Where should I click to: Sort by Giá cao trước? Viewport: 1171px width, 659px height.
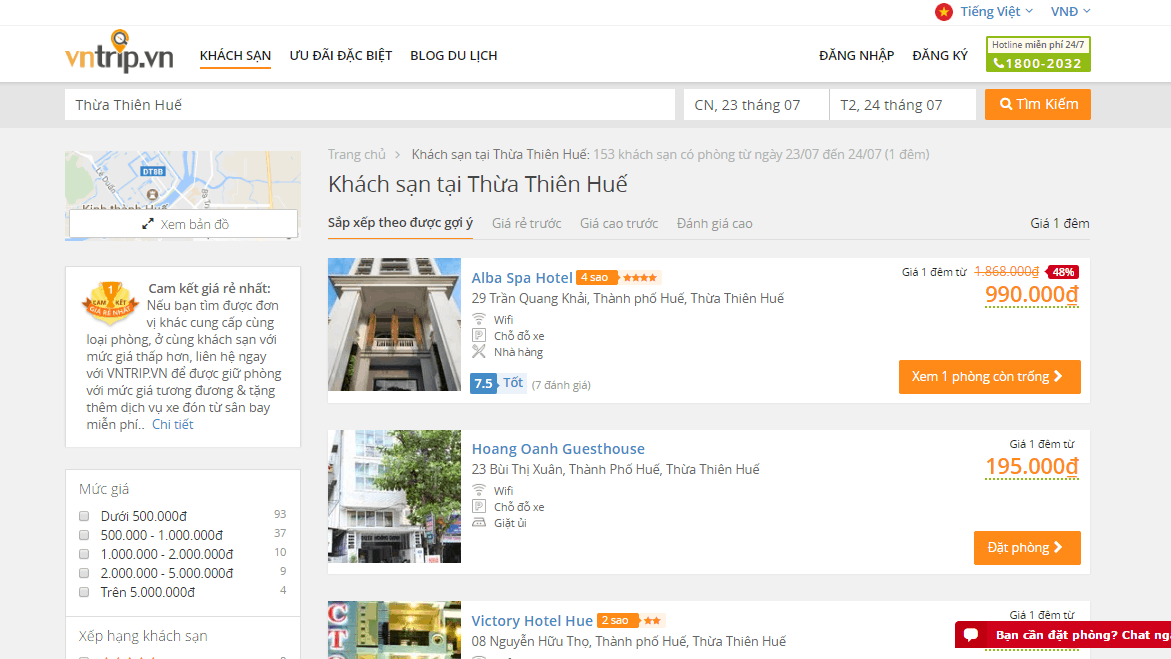619,223
